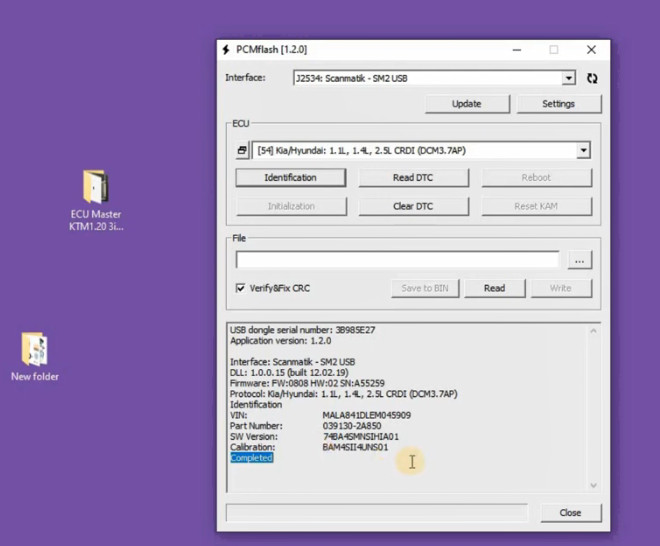Click the file browse ellipsis button
The image size is (660, 546).
[580, 260]
